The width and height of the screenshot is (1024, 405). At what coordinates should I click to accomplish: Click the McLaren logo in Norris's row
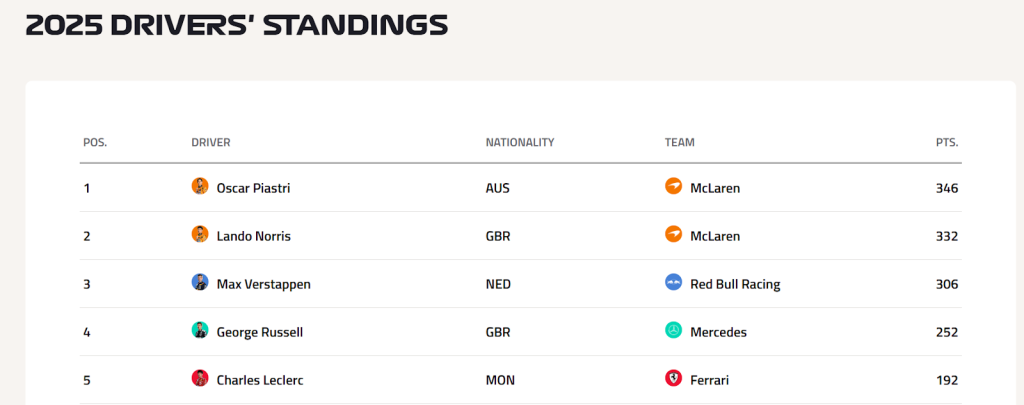click(674, 235)
